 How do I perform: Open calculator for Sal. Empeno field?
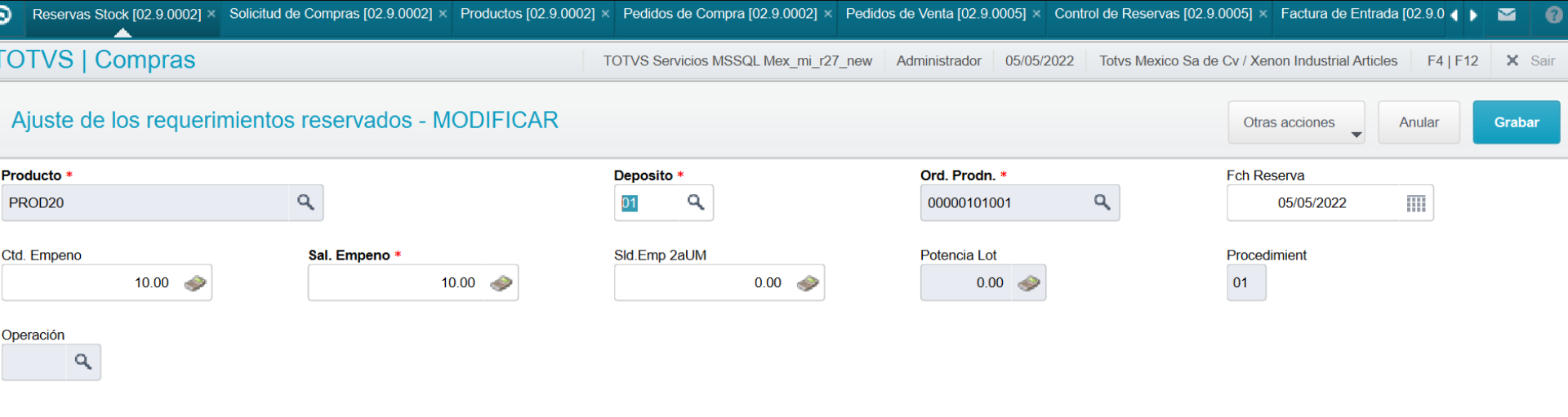[x=501, y=283]
